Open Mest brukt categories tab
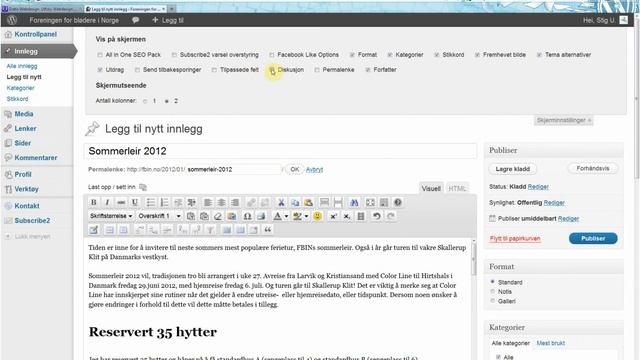The height and width of the screenshot is (360, 640). [551, 343]
